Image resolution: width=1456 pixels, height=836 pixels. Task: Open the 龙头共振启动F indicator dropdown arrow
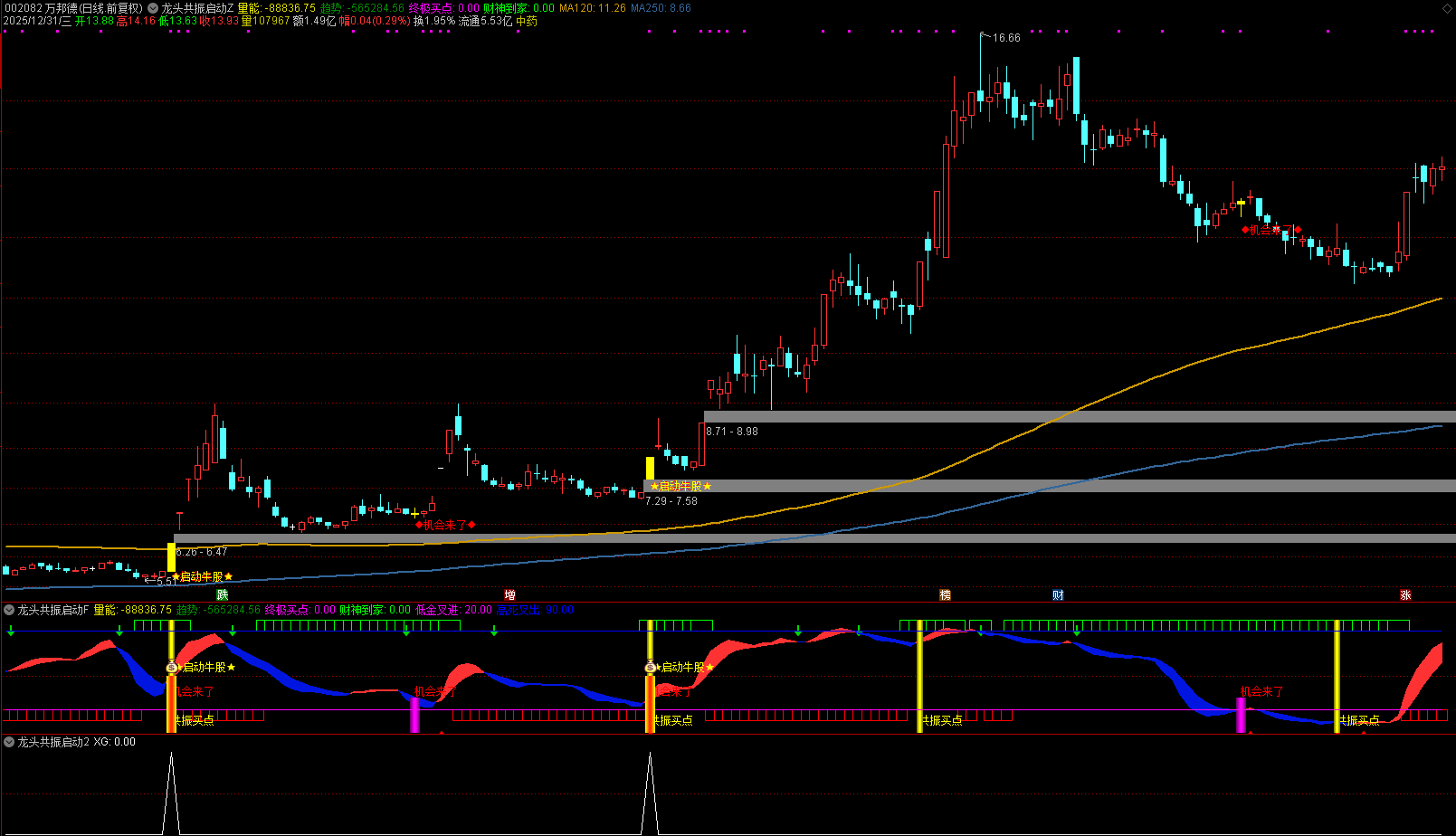tap(9, 610)
